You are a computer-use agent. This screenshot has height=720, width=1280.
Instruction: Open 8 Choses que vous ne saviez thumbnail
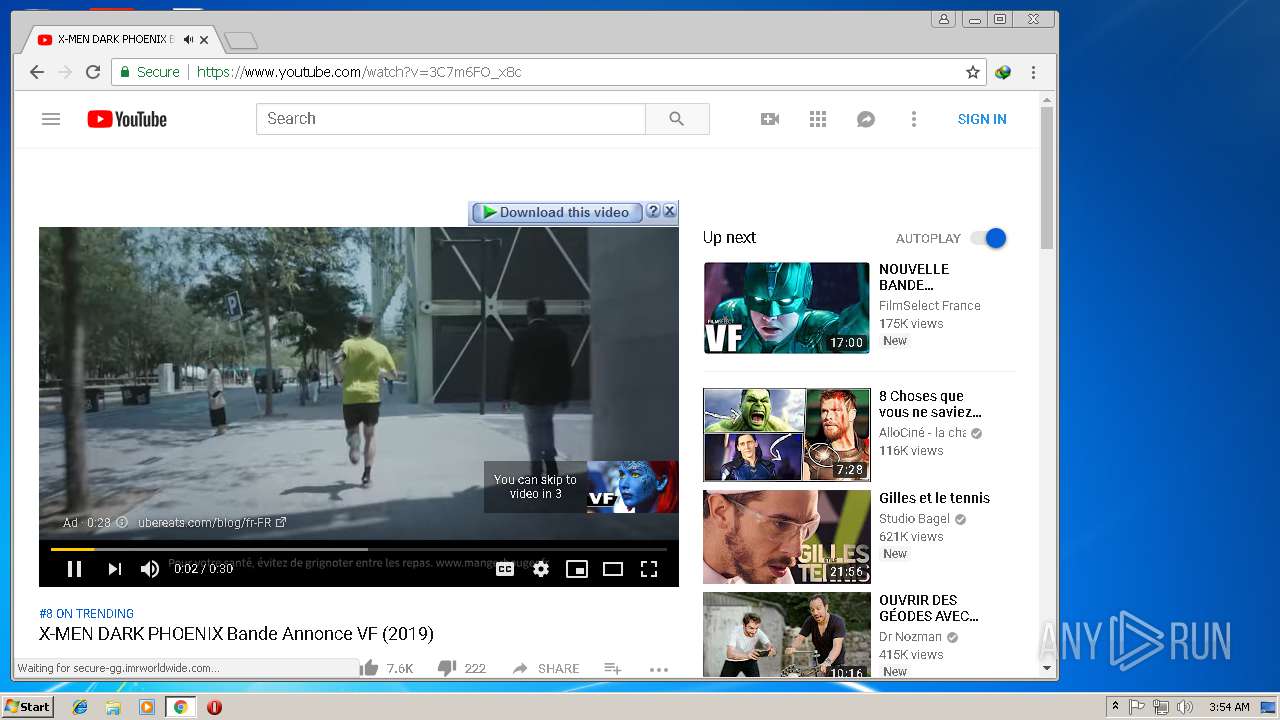[787, 435]
